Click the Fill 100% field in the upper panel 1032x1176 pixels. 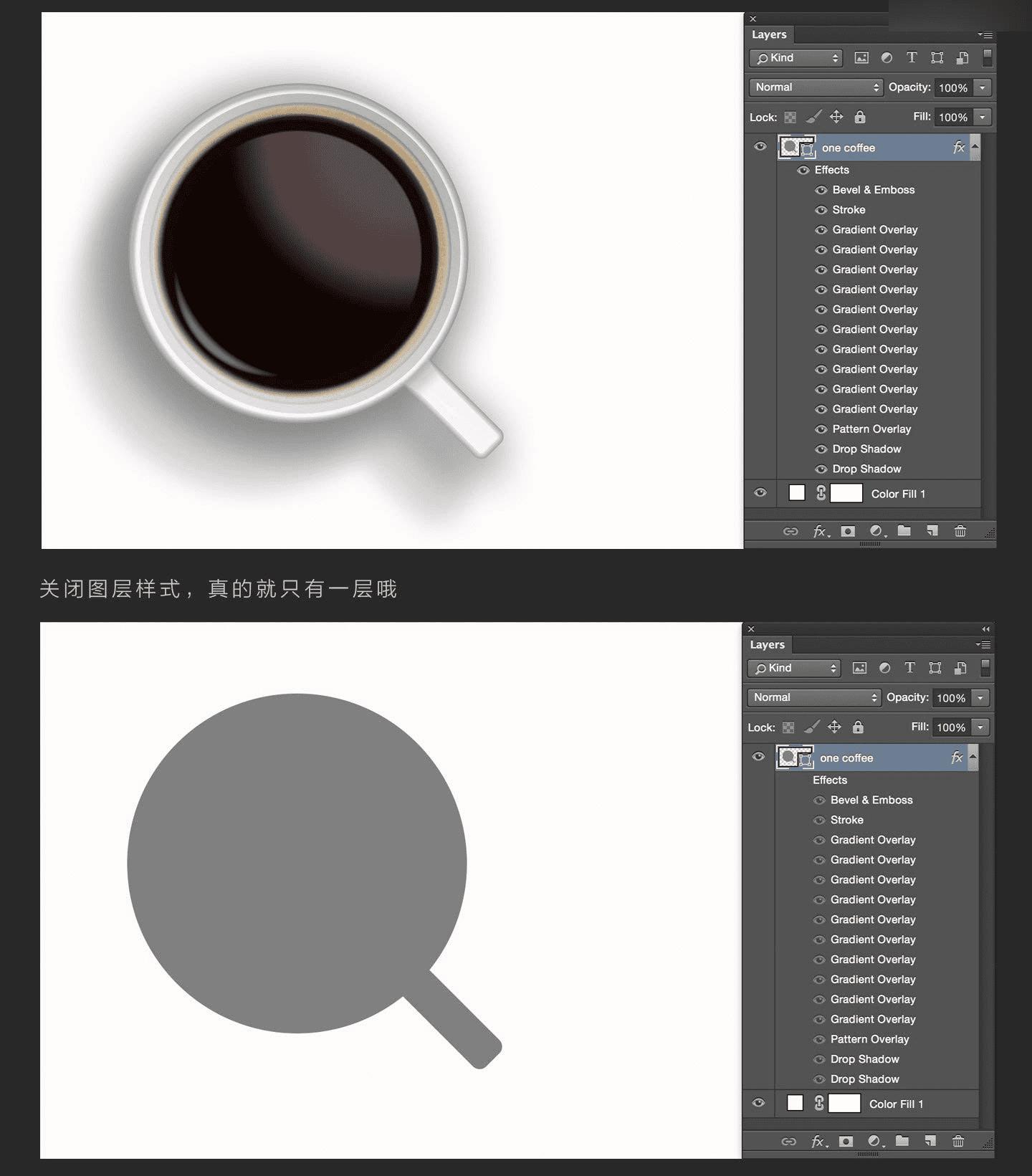(x=954, y=117)
